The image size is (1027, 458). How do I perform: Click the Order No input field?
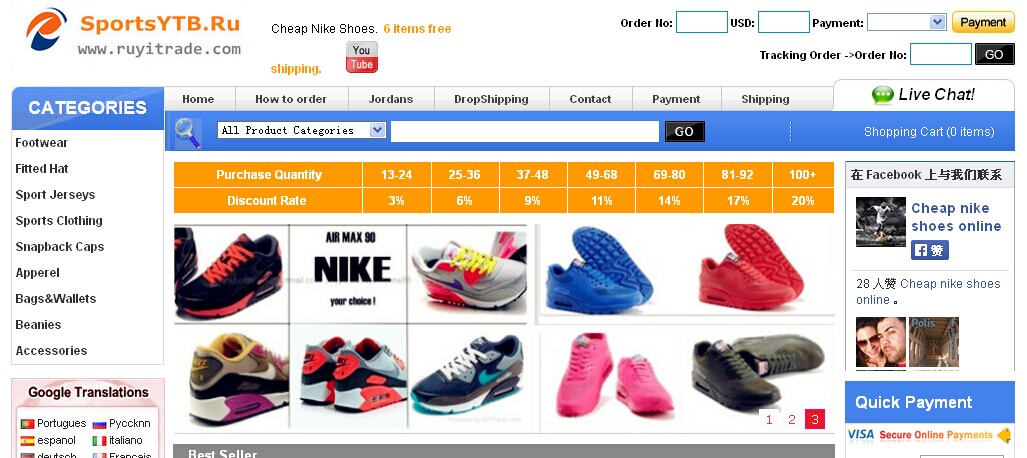tap(701, 22)
